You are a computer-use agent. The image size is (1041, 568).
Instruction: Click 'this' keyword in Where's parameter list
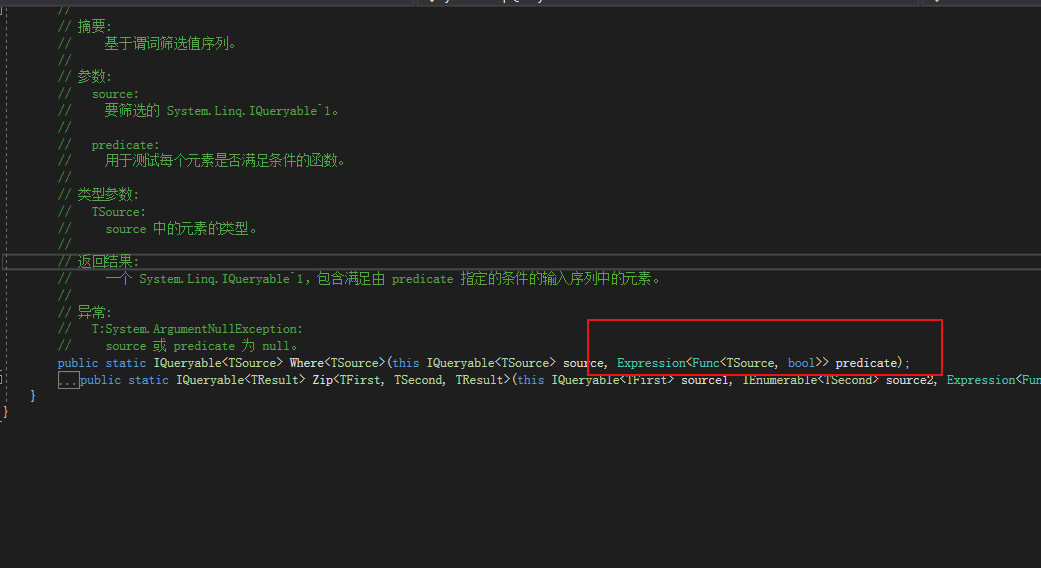pyautogui.click(x=406, y=363)
